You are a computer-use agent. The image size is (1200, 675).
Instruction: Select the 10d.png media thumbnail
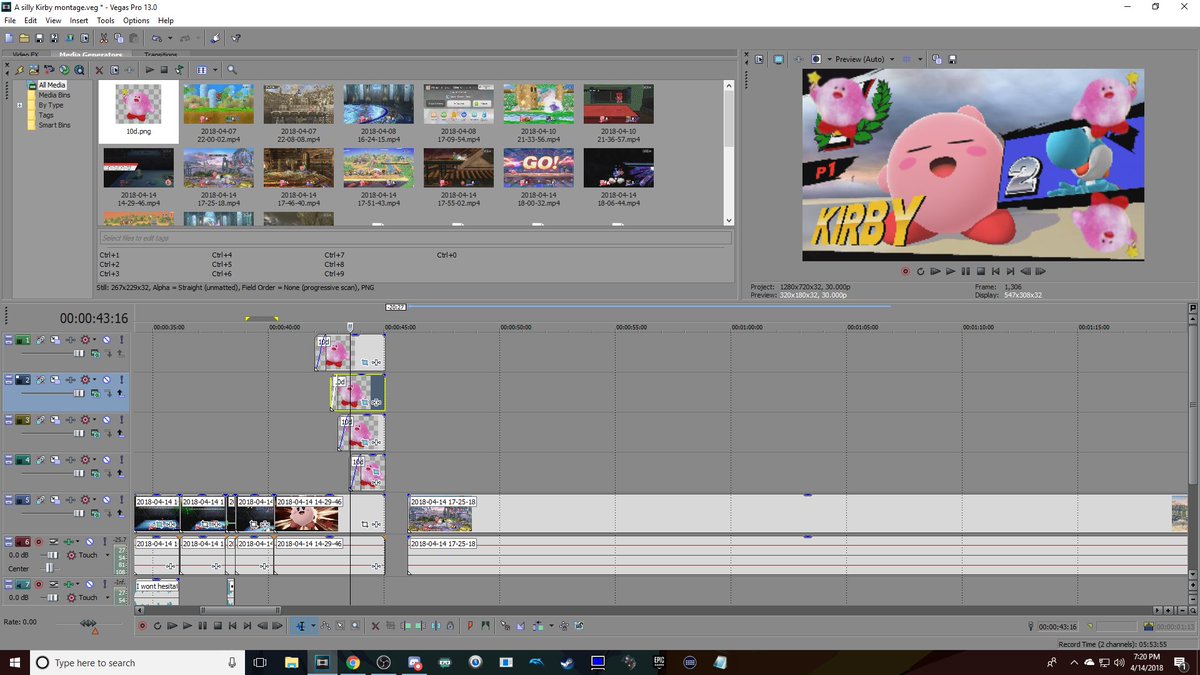(139, 111)
